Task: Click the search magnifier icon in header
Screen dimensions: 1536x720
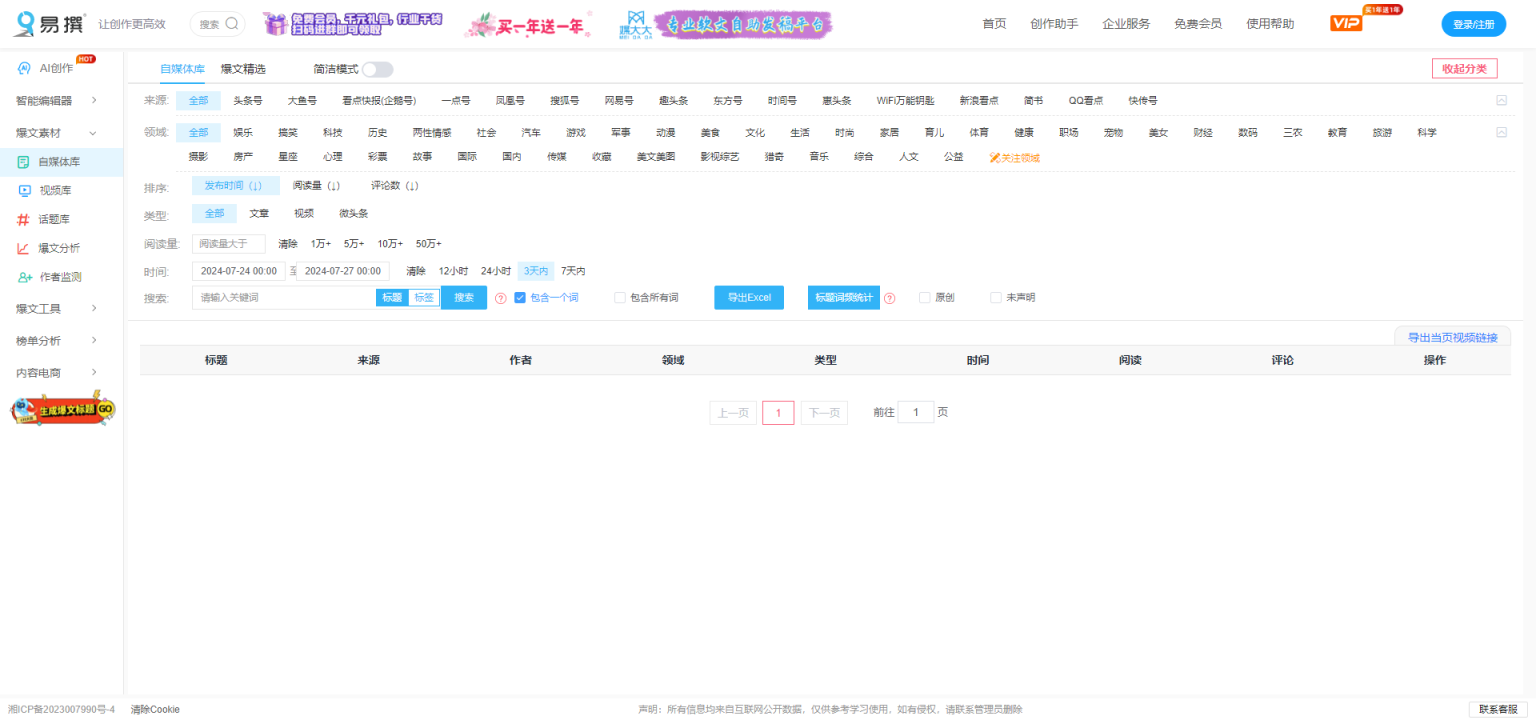Action: (x=231, y=23)
